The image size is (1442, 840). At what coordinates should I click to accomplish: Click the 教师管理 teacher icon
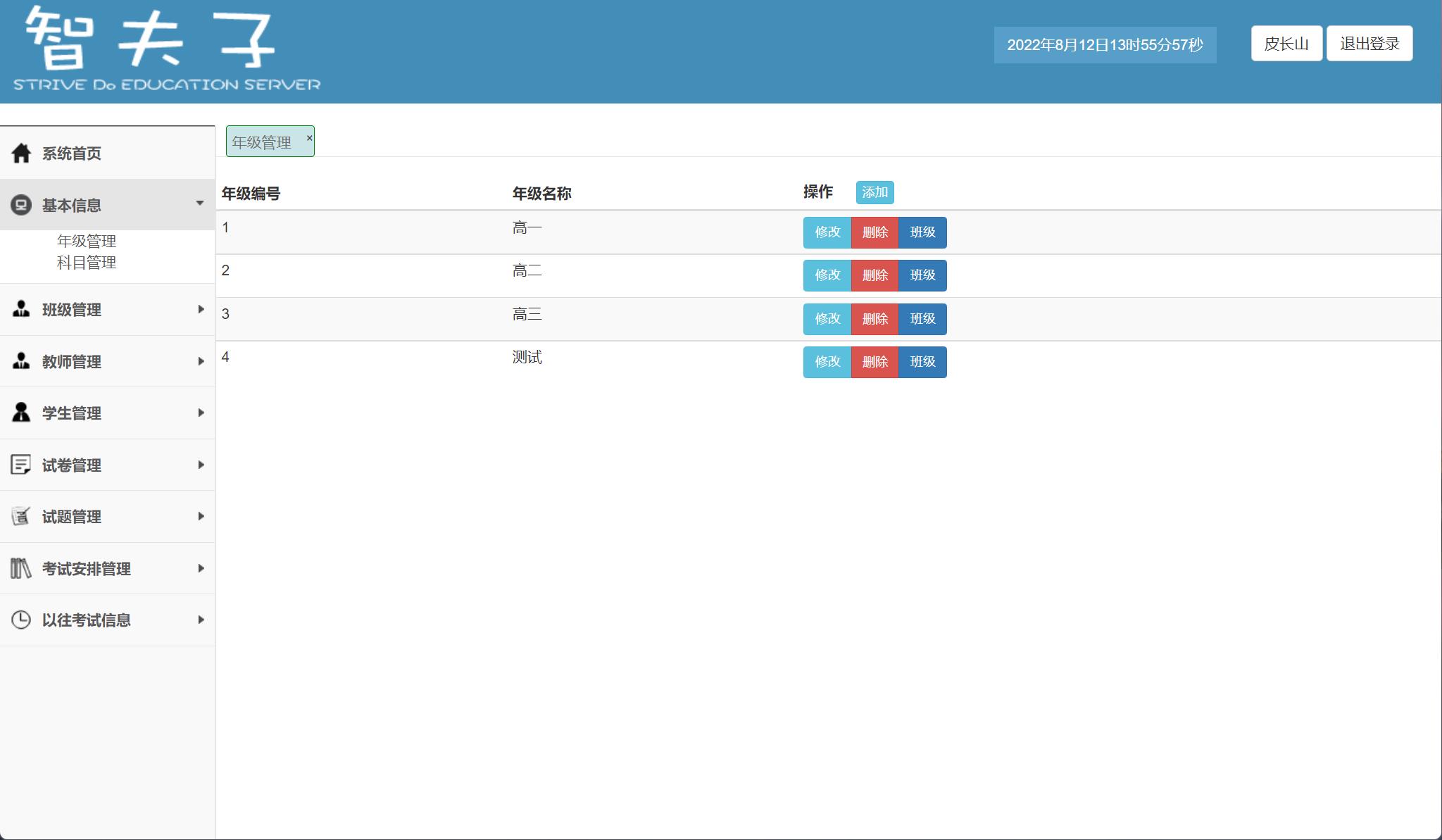point(21,361)
